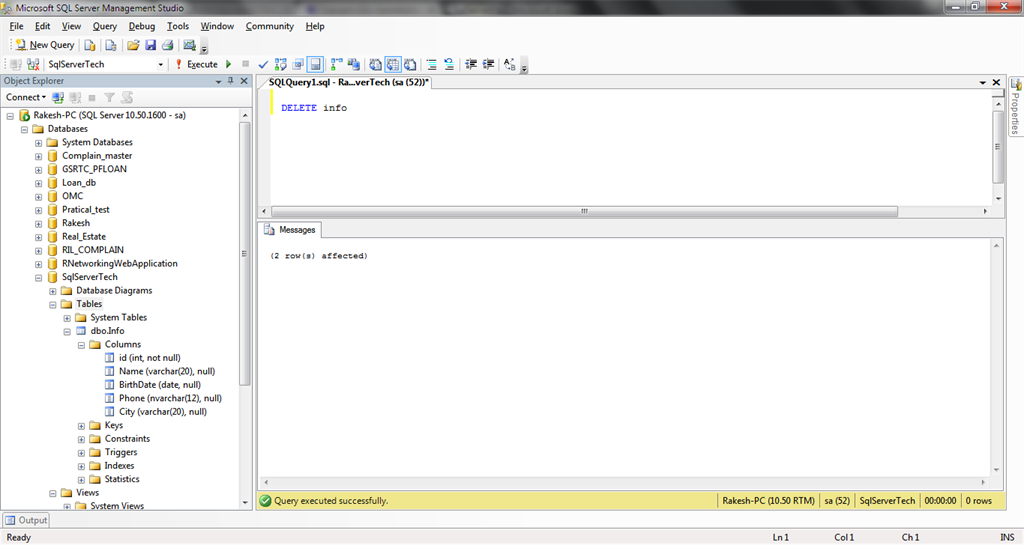Click the Open File folder icon
Image resolution: width=1024 pixels, height=545 pixels.
coord(133,45)
